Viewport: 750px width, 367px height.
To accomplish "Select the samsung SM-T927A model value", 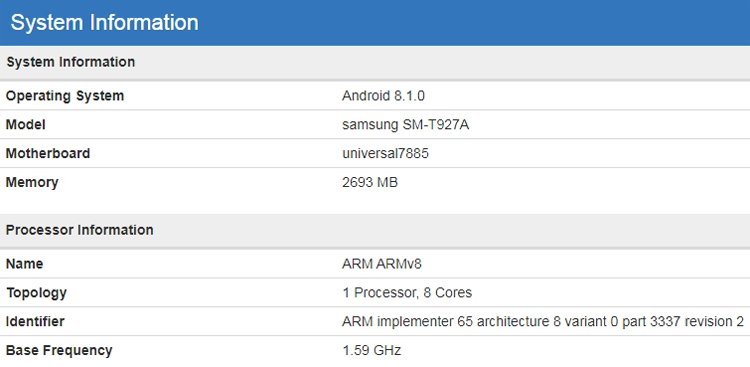I will tap(406, 125).
